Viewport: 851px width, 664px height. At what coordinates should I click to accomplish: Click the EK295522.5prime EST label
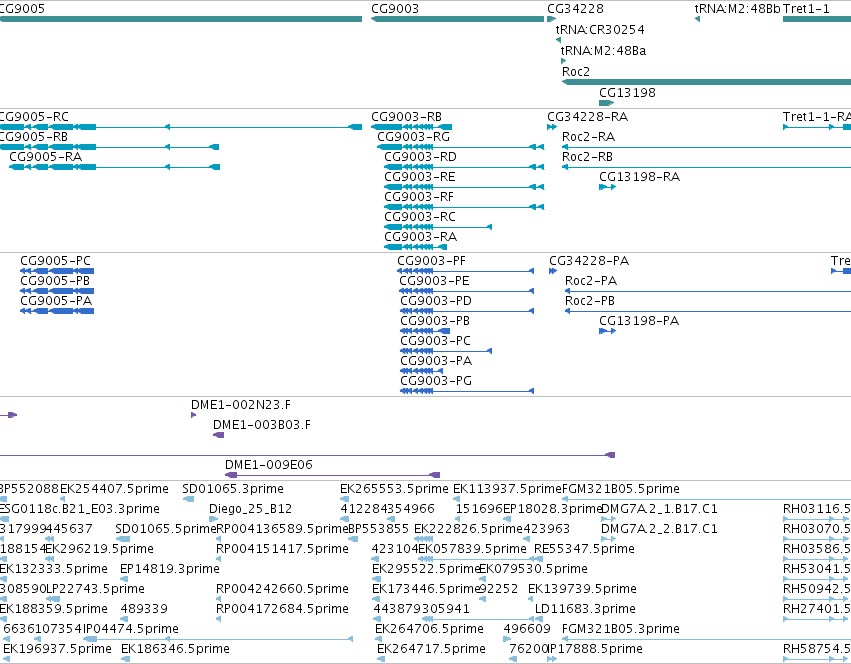click(426, 569)
